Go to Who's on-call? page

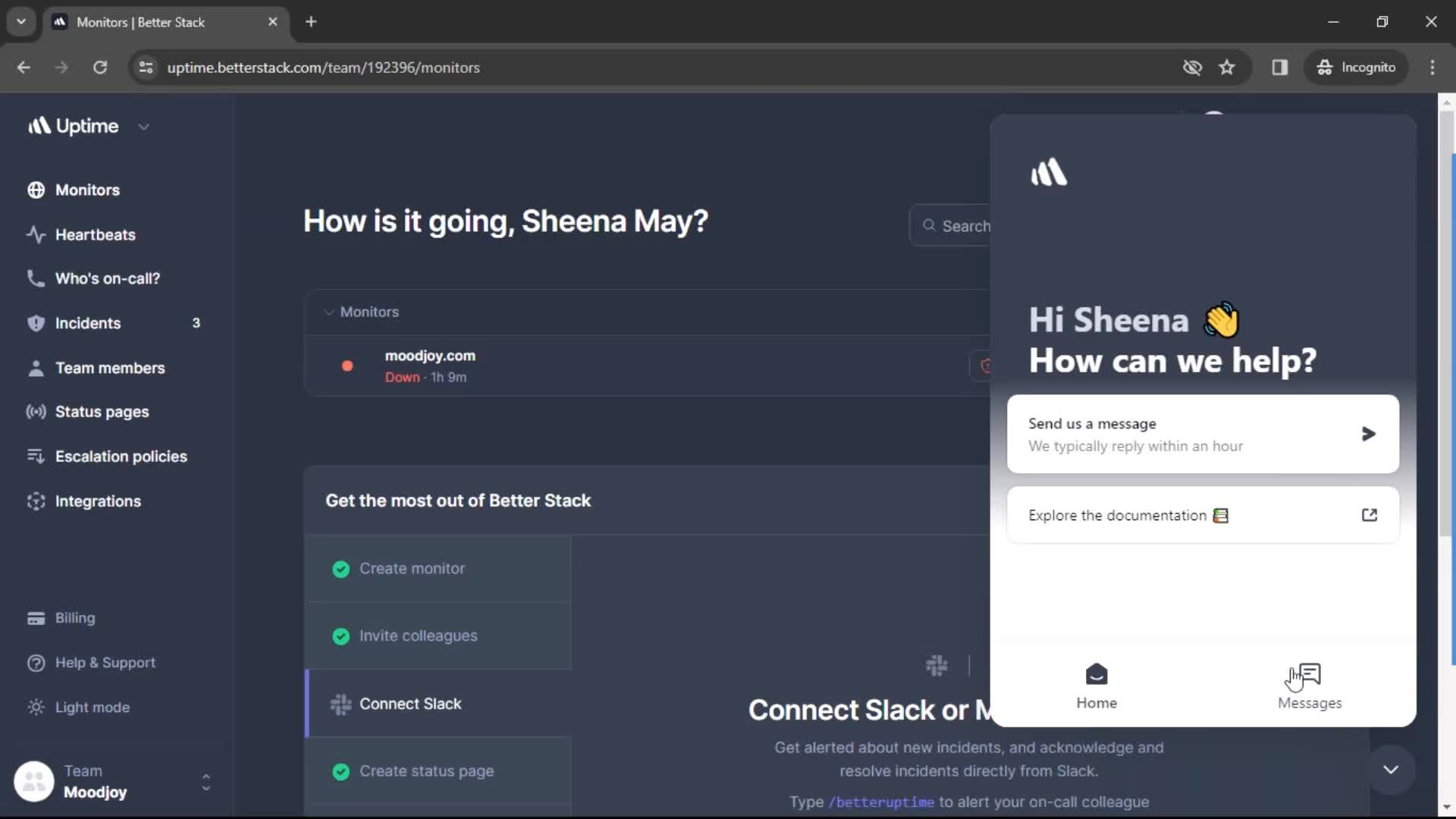(107, 278)
